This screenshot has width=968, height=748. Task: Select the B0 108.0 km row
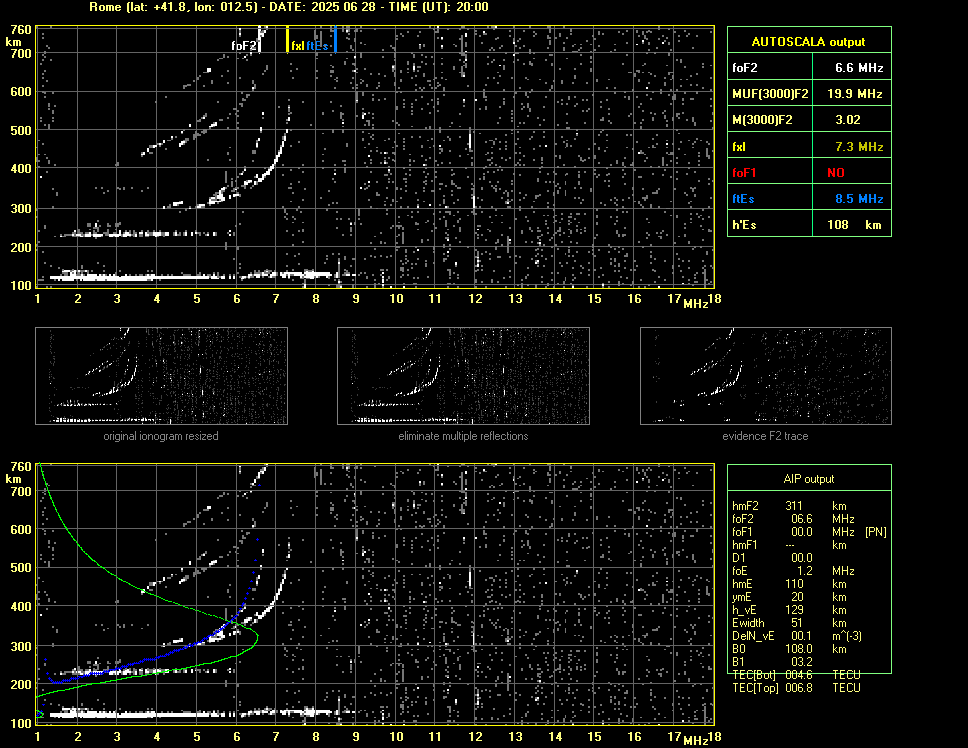(x=790, y=649)
